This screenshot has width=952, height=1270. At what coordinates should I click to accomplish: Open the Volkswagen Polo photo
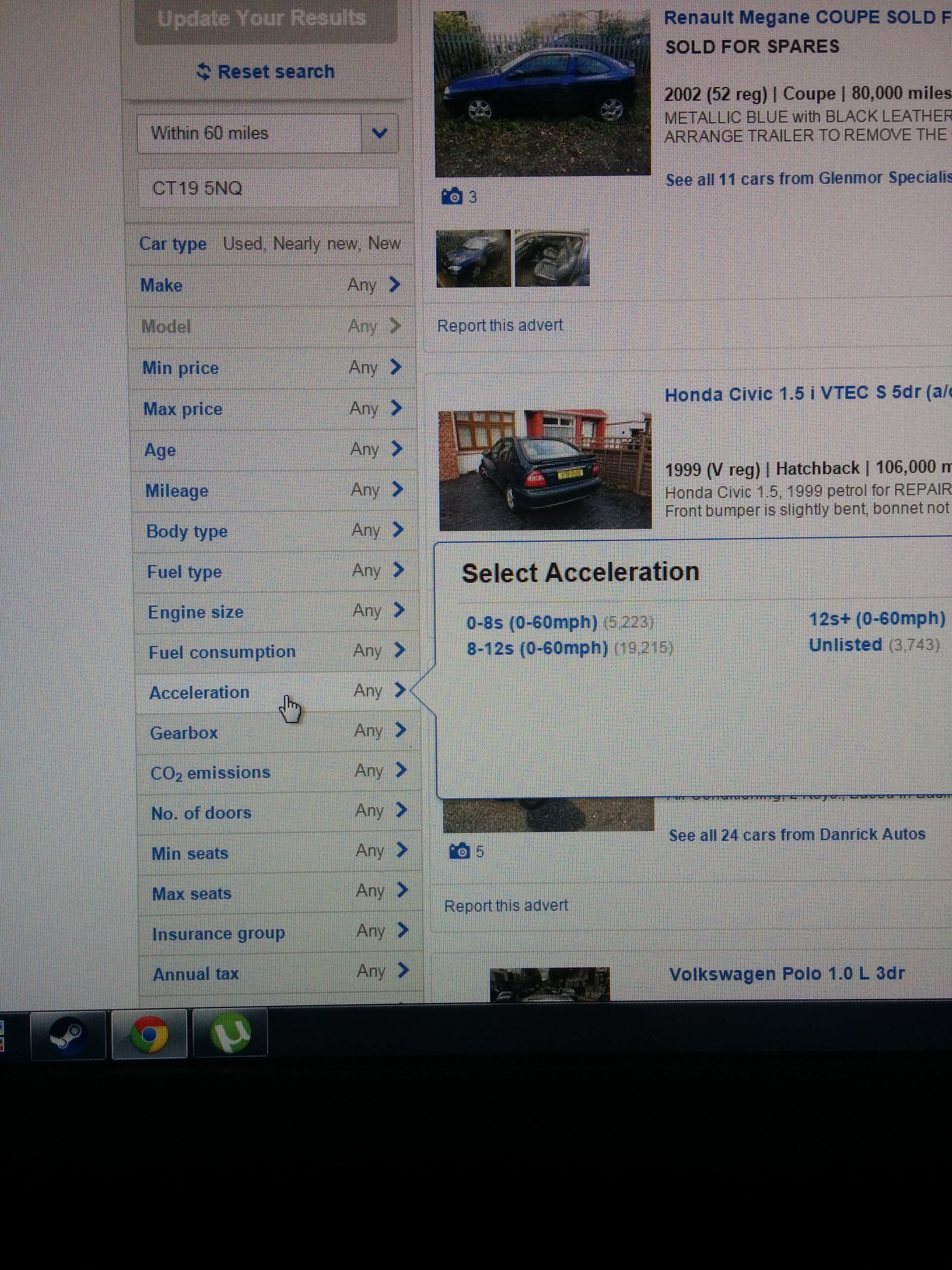pyautogui.click(x=550, y=985)
